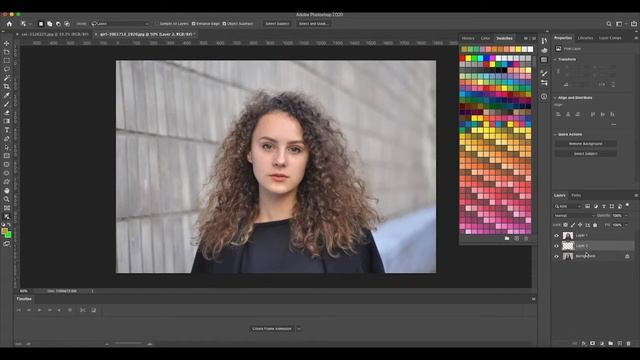Click the foreground color swatch in toolbar
The width and height of the screenshot is (640, 360).
4,232
